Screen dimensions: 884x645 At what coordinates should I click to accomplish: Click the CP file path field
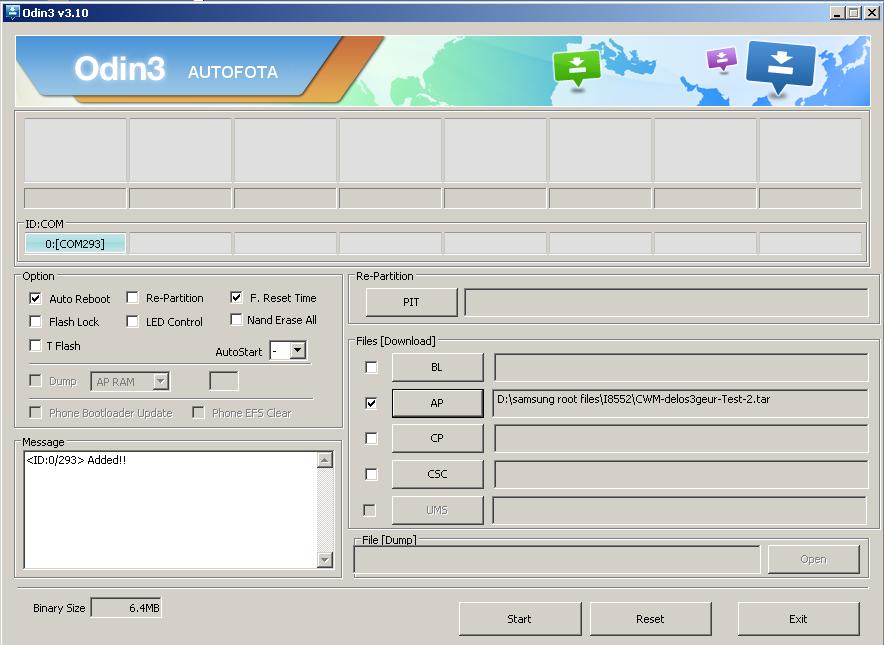(681, 438)
